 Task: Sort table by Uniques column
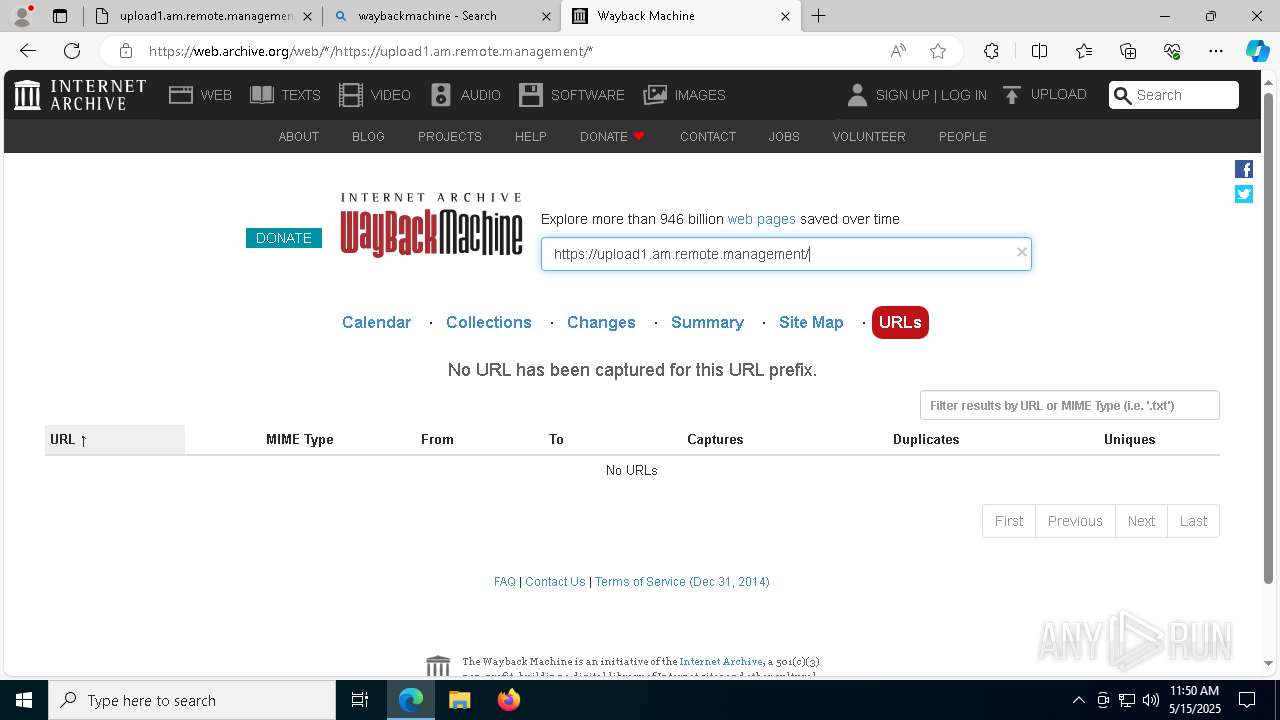(x=1130, y=439)
